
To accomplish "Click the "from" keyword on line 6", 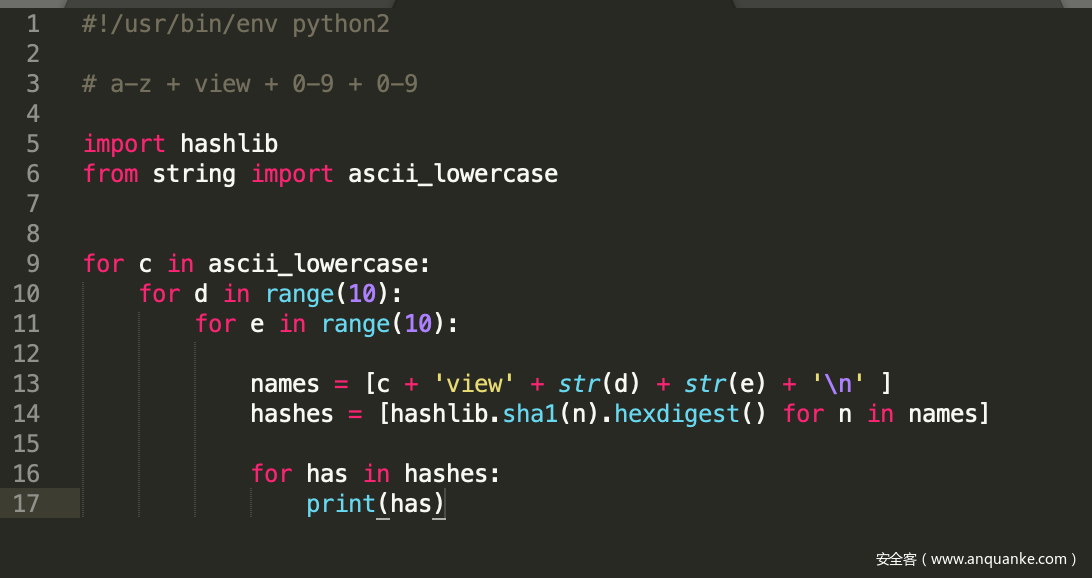I will click(x=110, y=174).
